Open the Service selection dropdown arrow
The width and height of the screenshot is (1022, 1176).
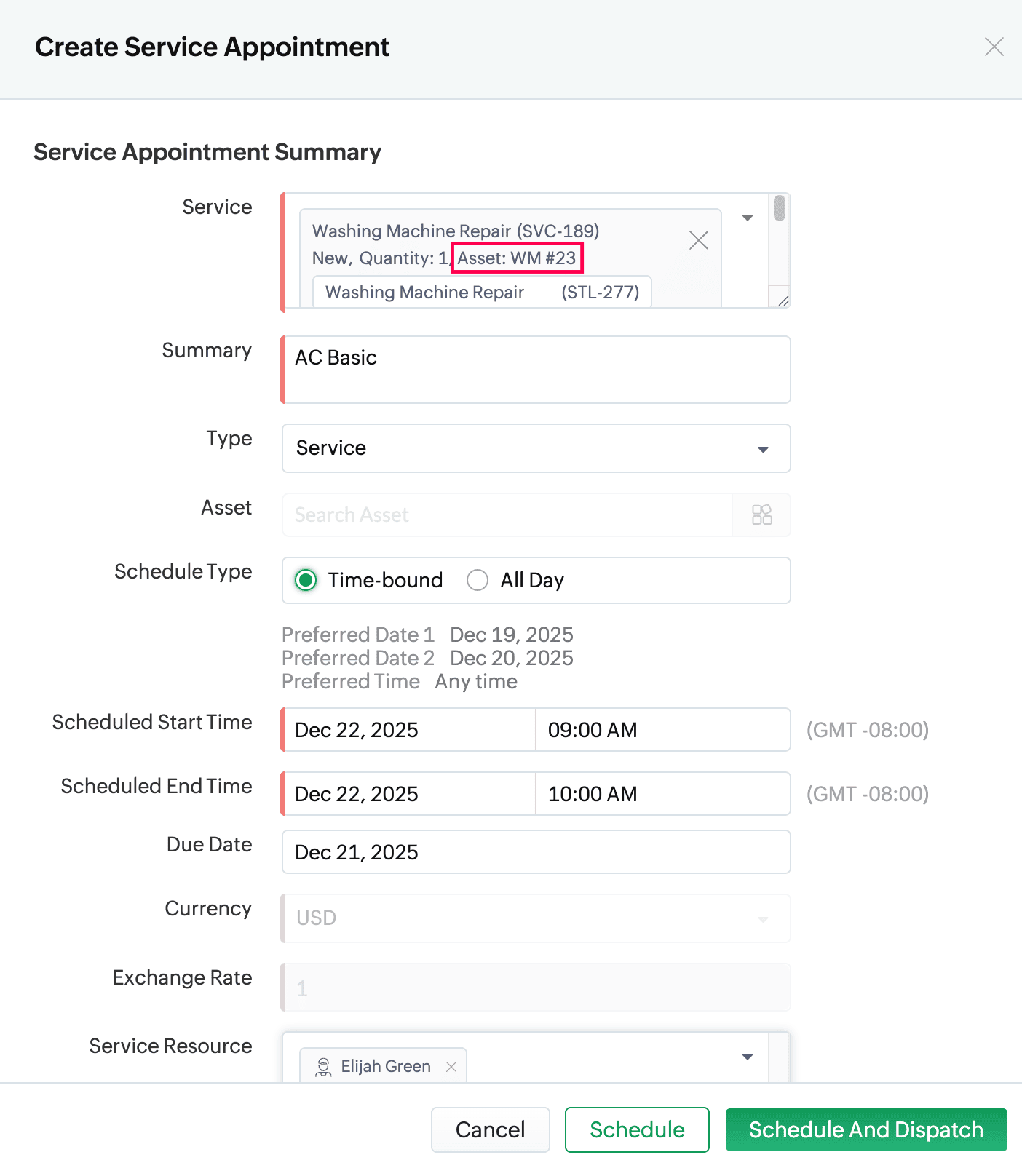pos(747,218)
